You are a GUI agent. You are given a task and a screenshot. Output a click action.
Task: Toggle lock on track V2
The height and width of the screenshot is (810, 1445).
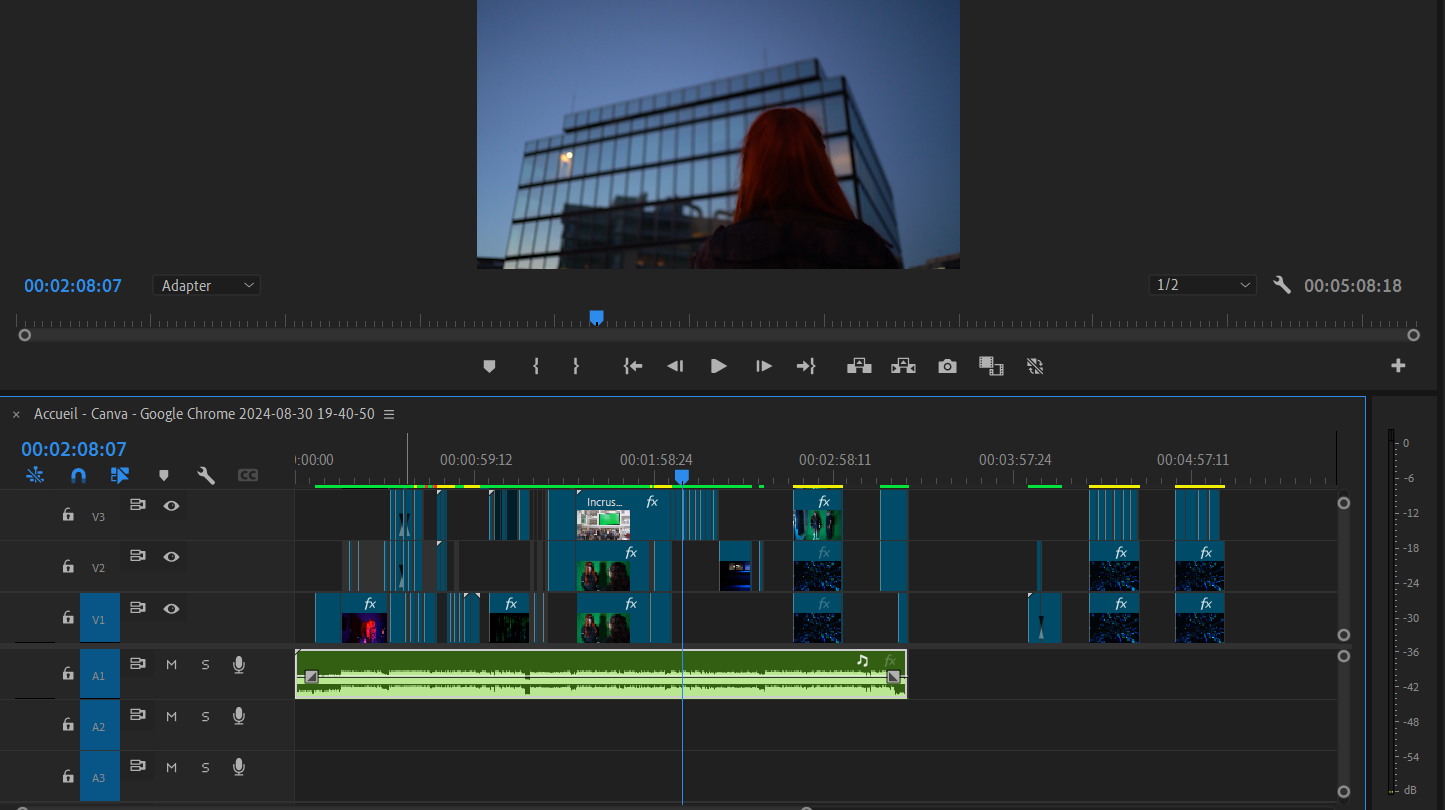coord(68,566)
